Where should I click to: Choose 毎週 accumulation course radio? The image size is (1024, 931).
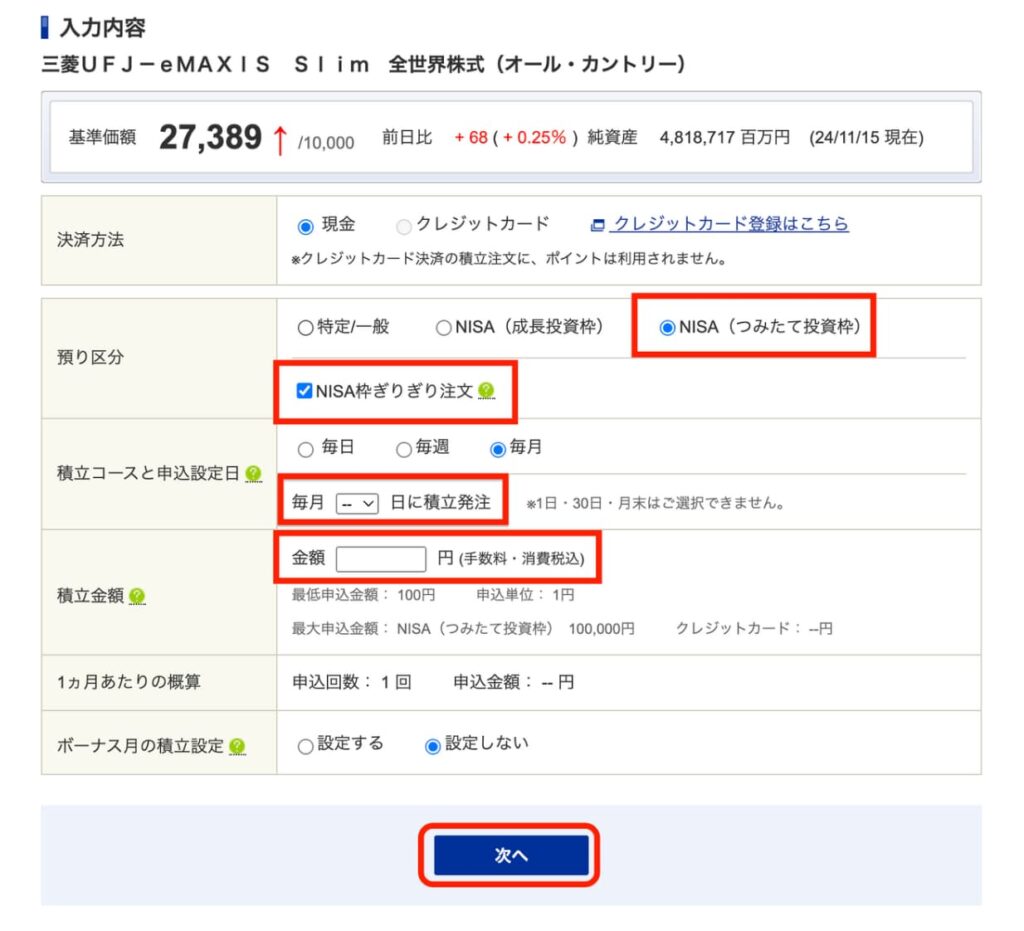tap(404, 449)
